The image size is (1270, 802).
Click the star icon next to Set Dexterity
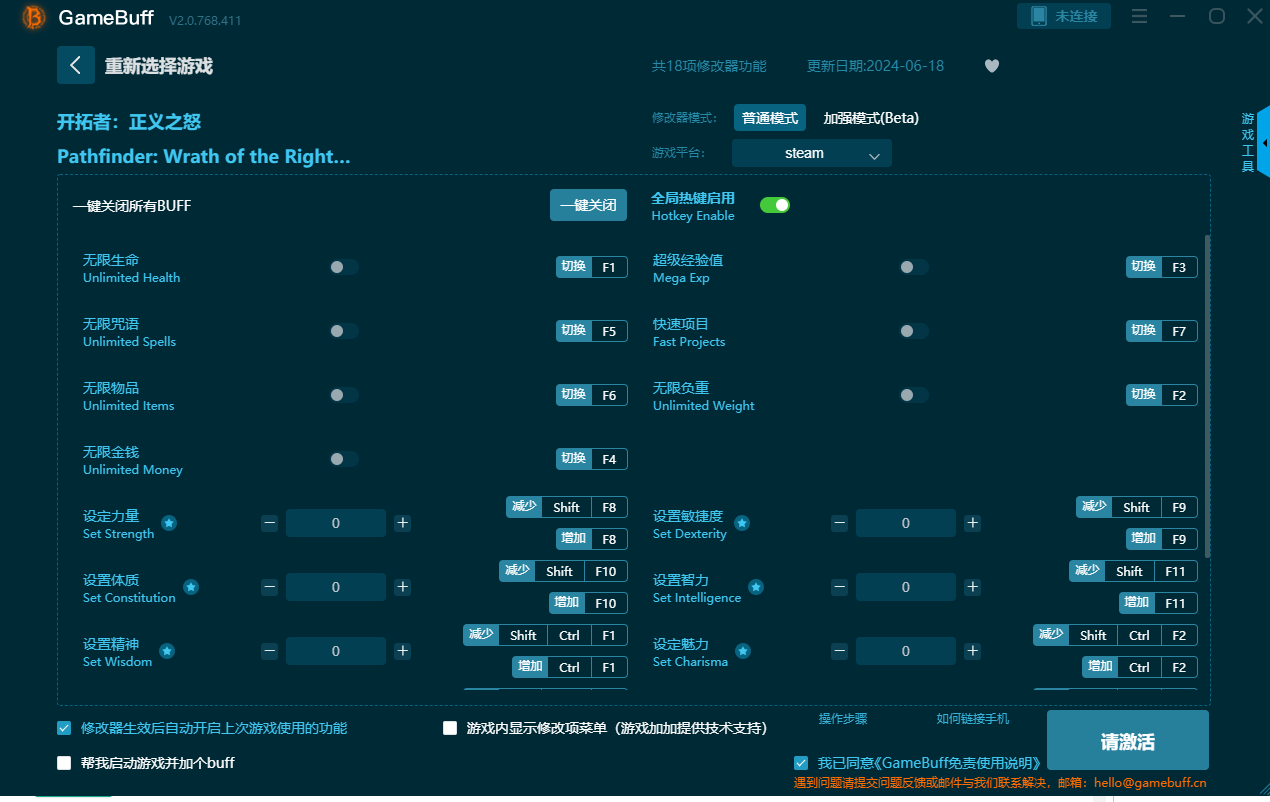(742, 523)
